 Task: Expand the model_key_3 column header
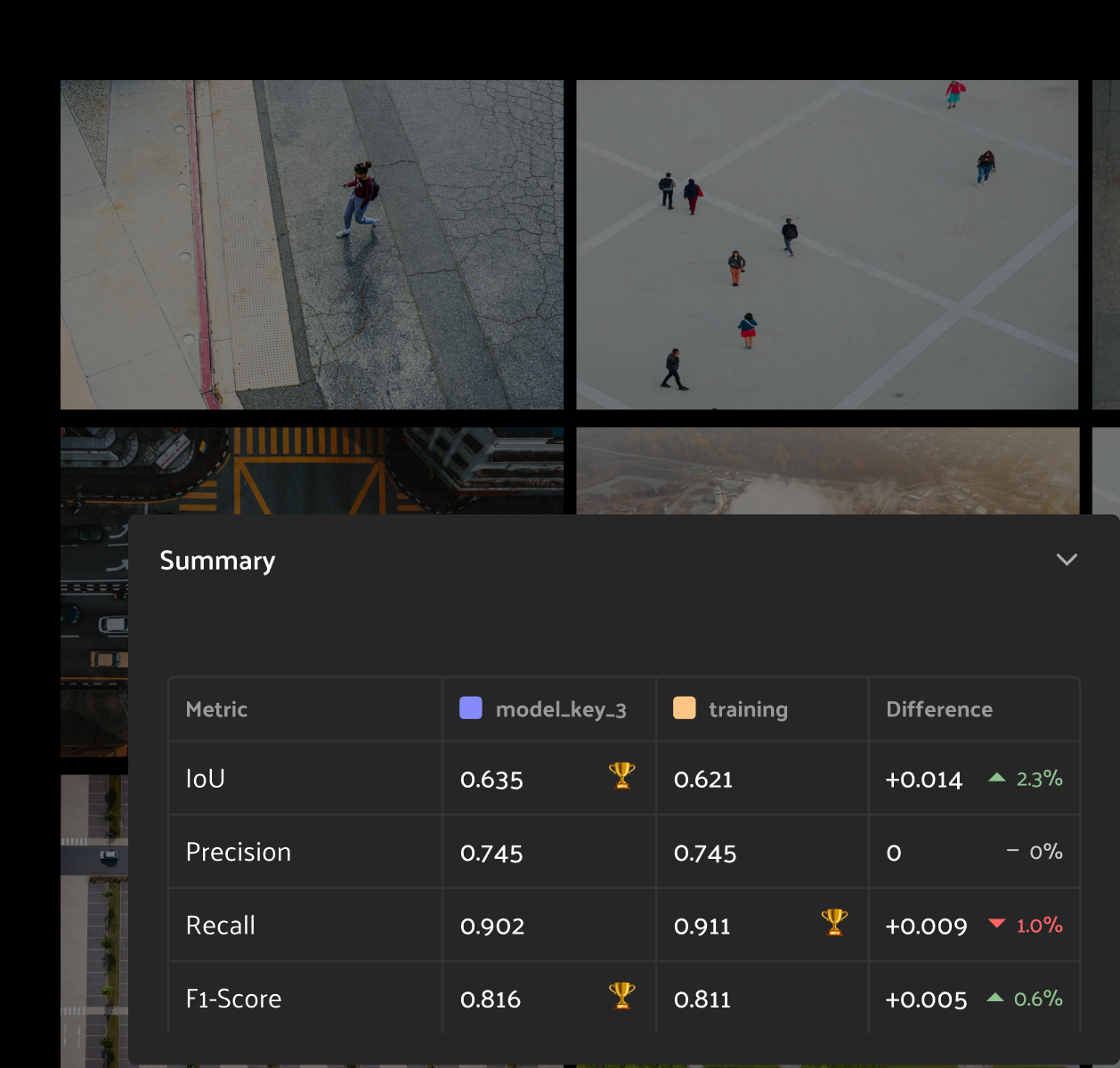pos(560,709)
